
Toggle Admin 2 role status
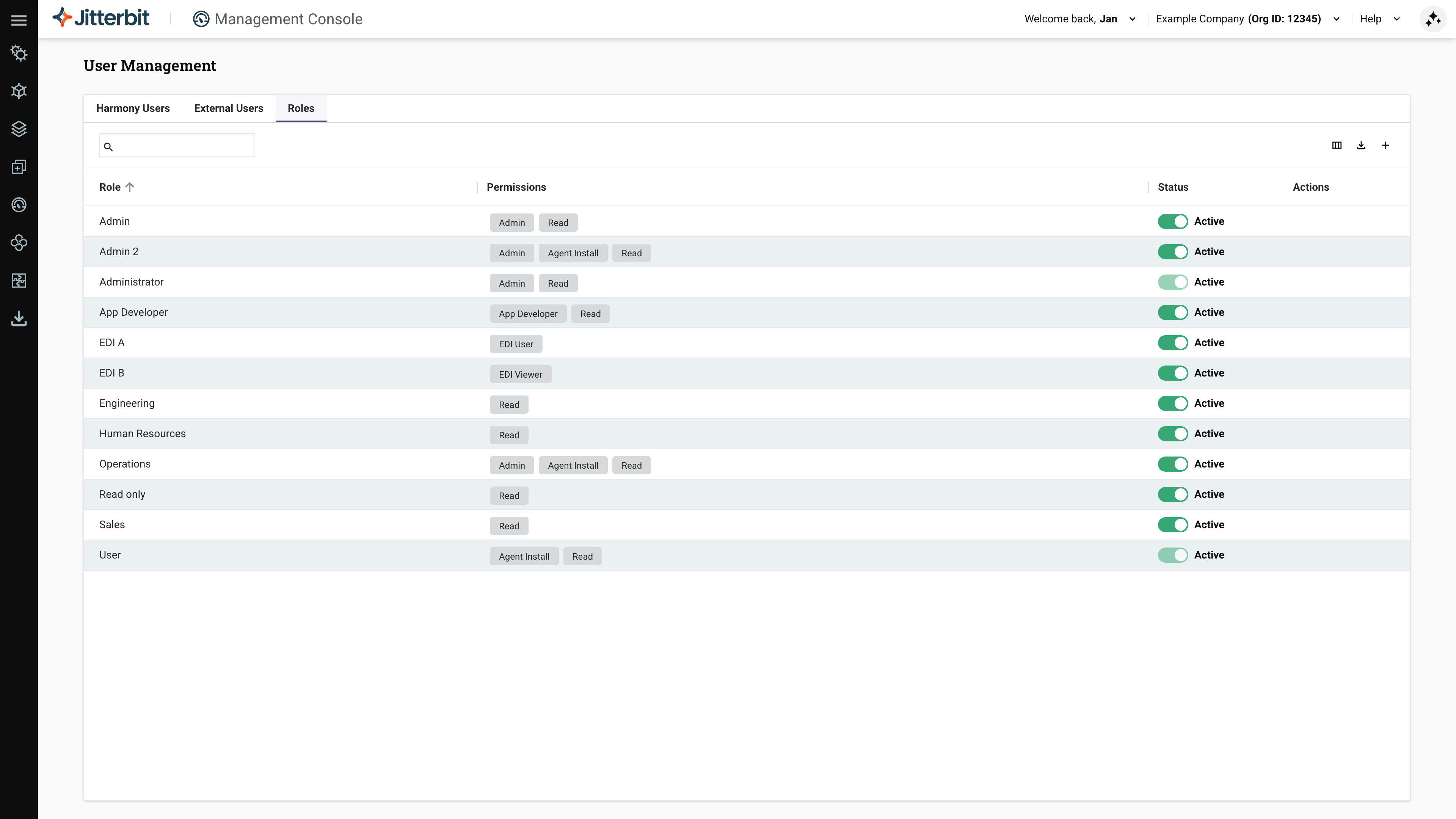point(1172,251)
